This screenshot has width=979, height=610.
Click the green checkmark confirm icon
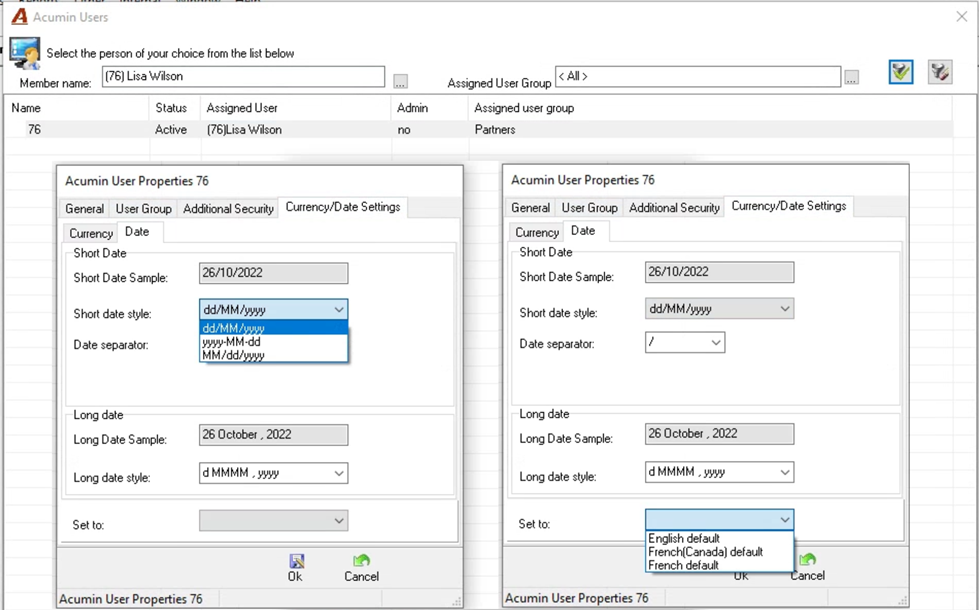pyautogui.click(x=900, y=72)
